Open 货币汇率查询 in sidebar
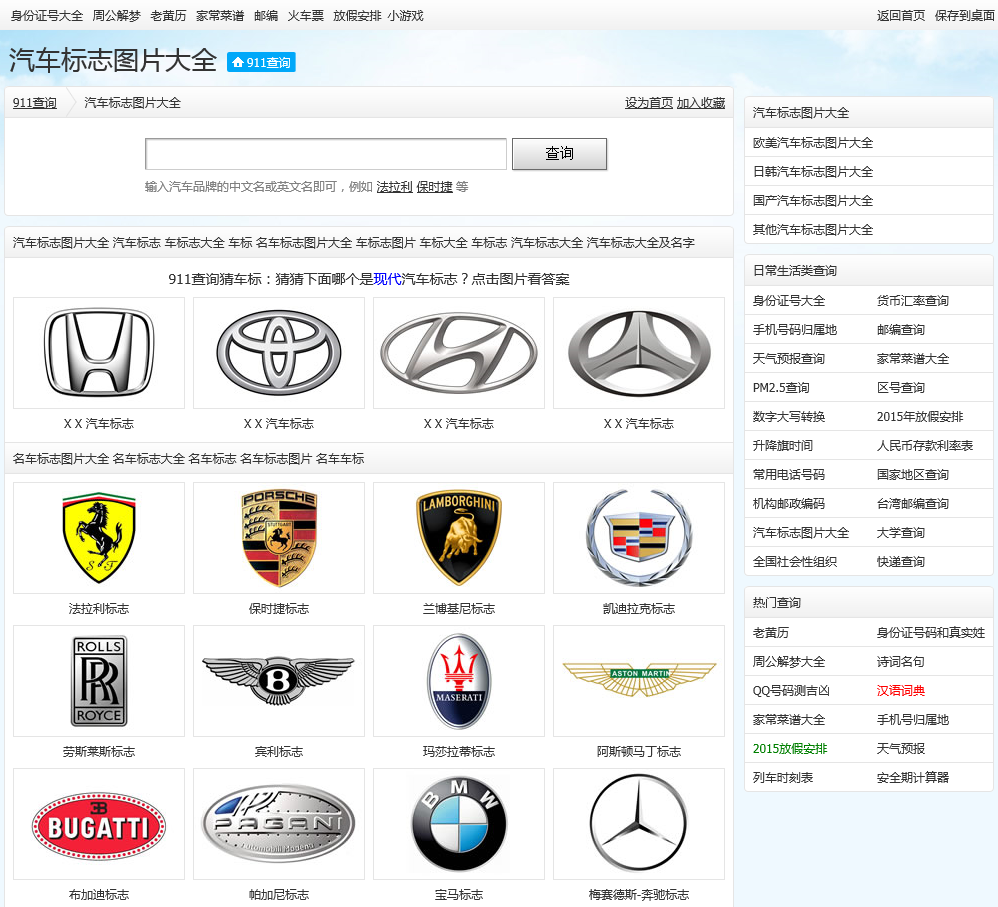Screen dimensions: 998x907 pyautogui.click(x=913, y=300)
